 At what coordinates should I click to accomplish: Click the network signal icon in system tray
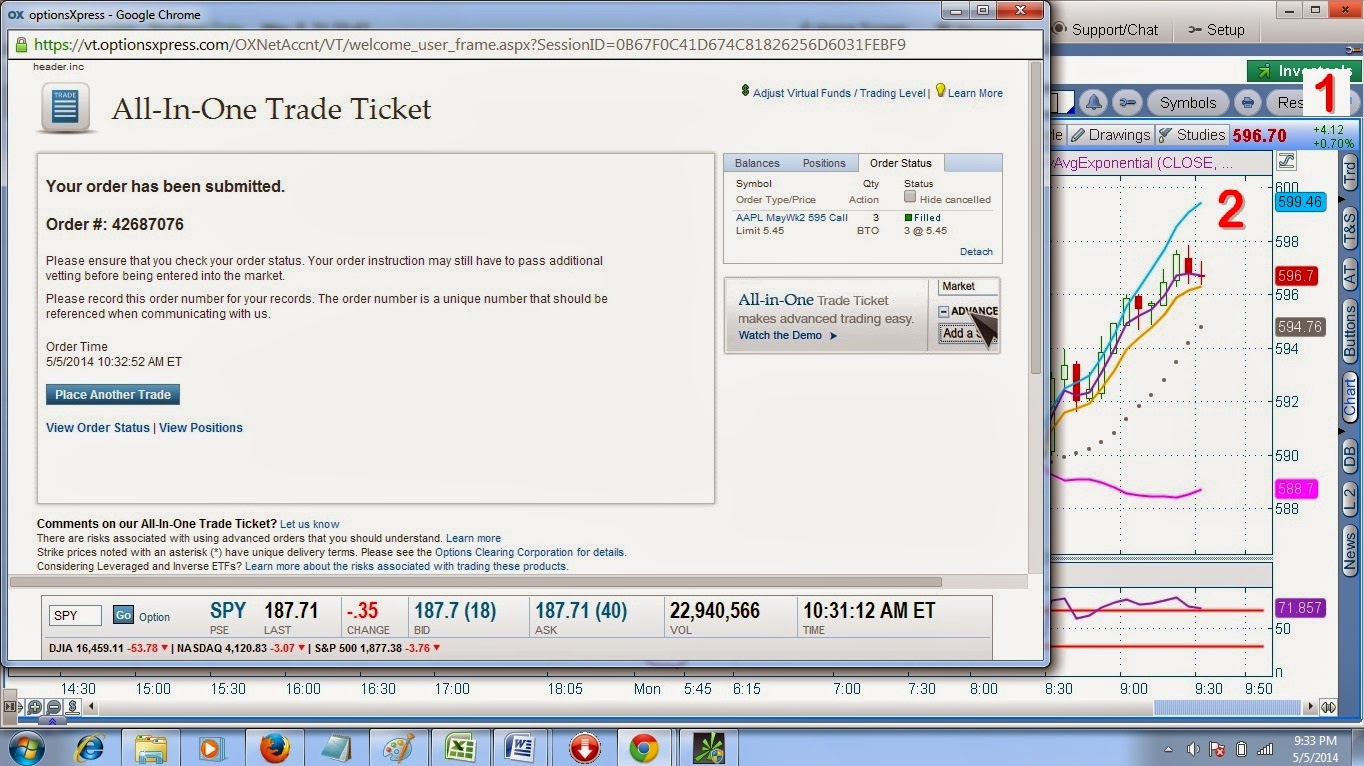point(1265,748)
